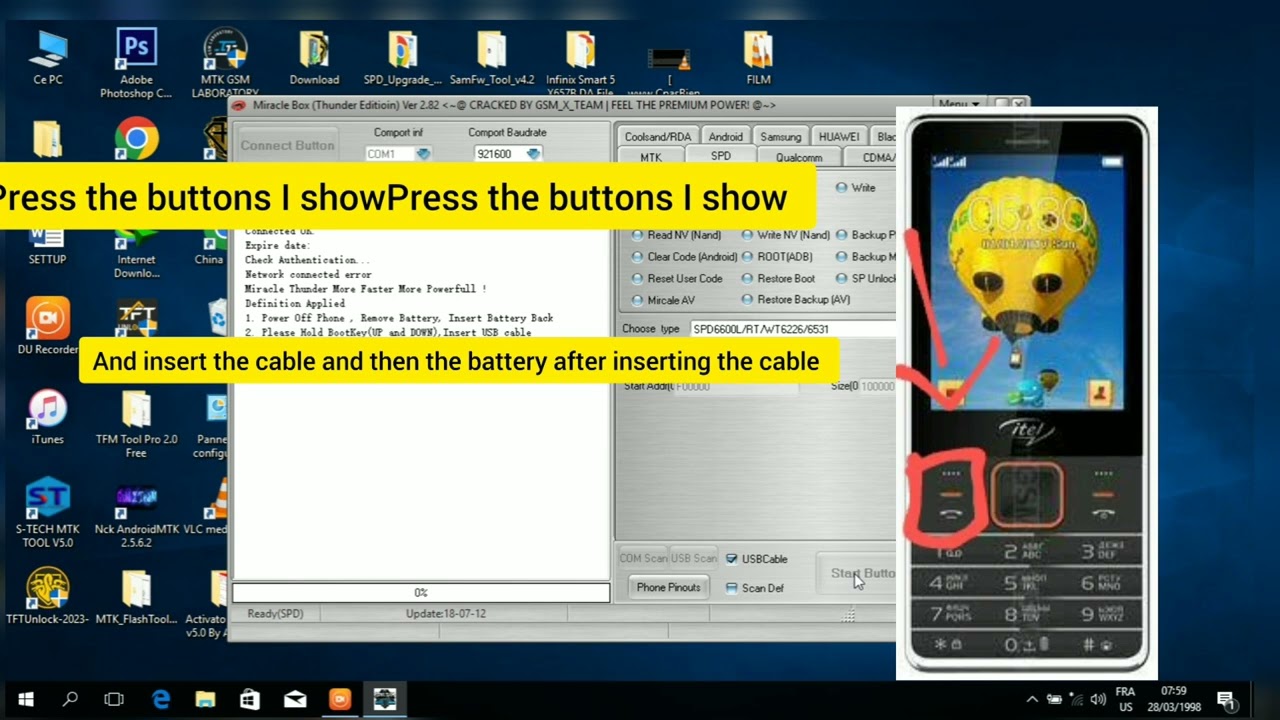The image size is (1280, 720).
Task: Click the COM Scan button
Action: (x=643, y=559)
